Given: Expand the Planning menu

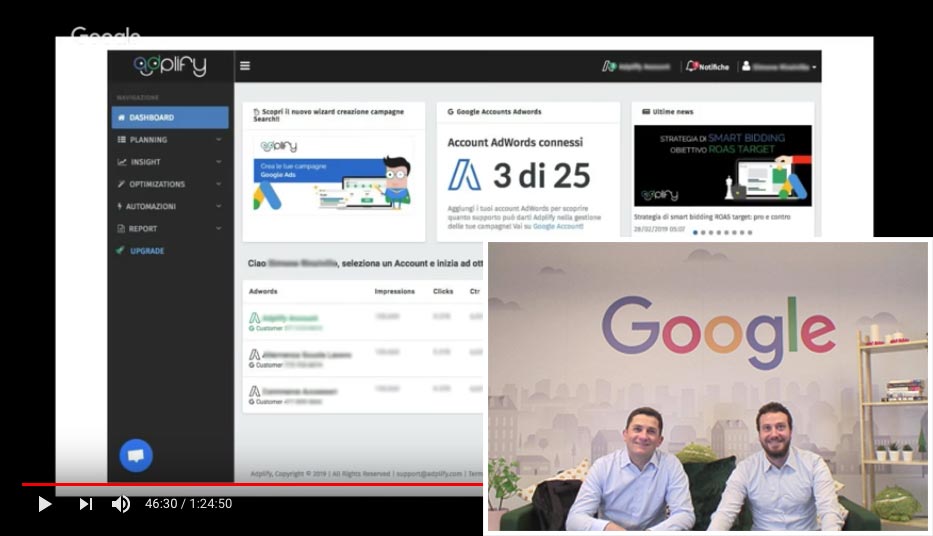Looking at the screenshot, I should click(x=170, y=139).
